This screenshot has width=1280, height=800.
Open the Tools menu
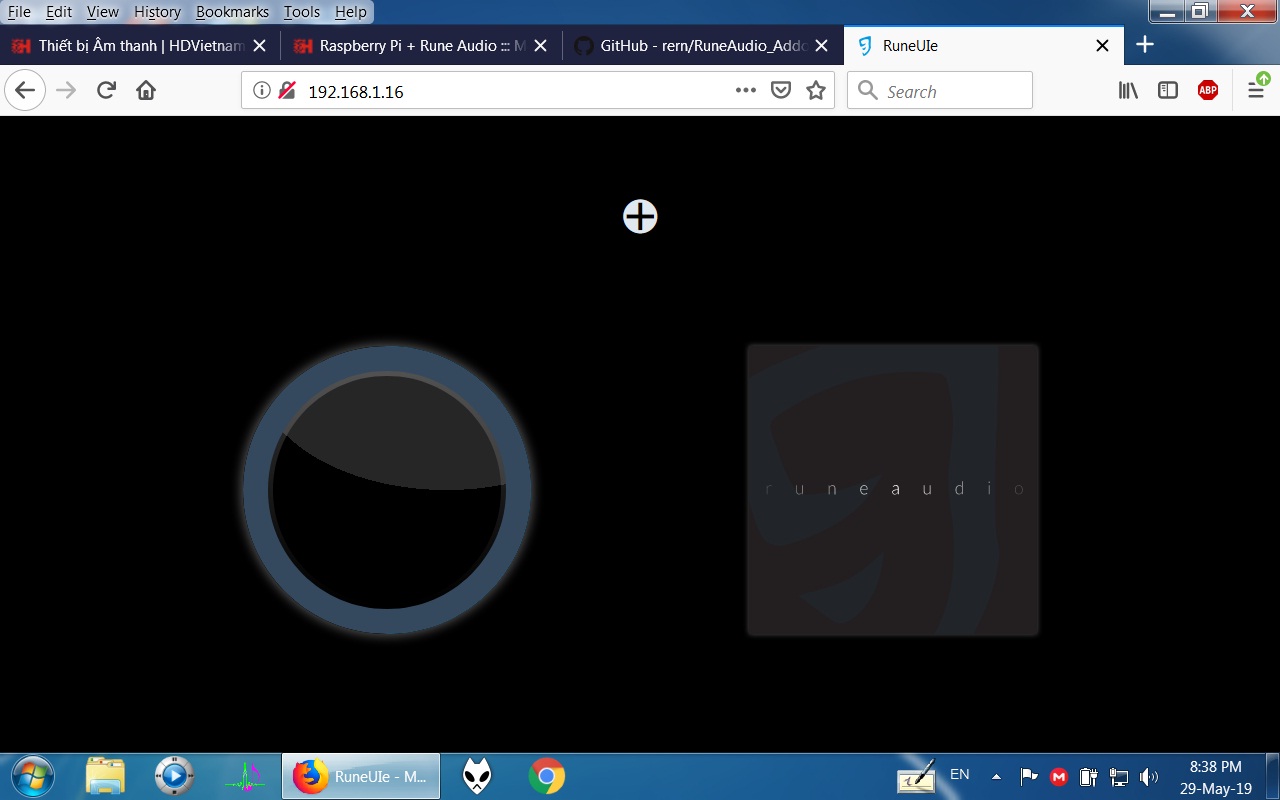(301, 12)
